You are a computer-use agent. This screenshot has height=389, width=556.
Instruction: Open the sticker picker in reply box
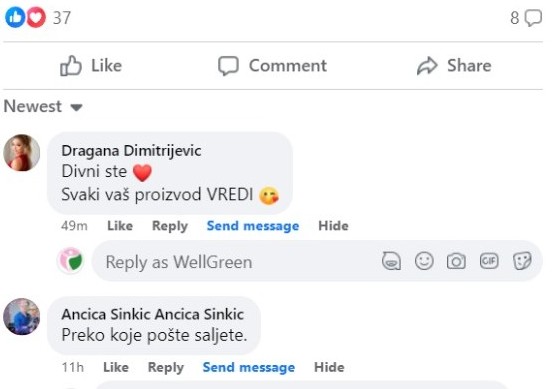point(522,261)
